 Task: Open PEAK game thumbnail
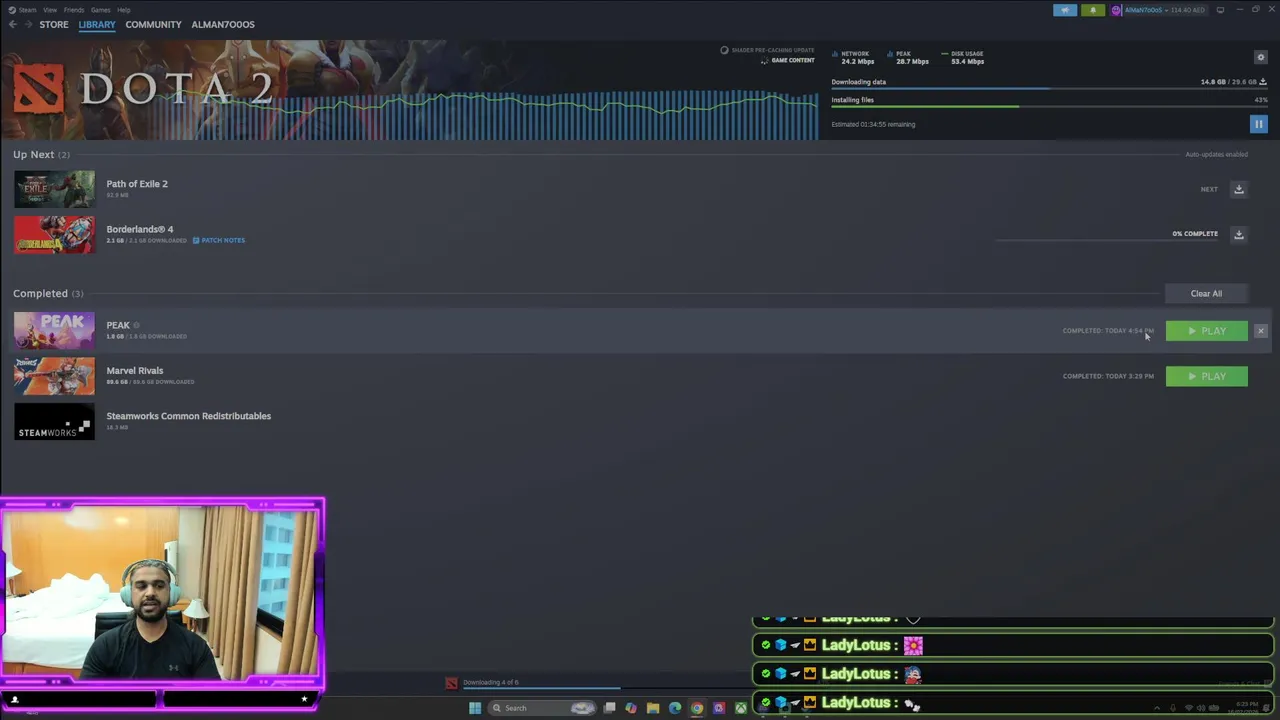pos(54,330)
